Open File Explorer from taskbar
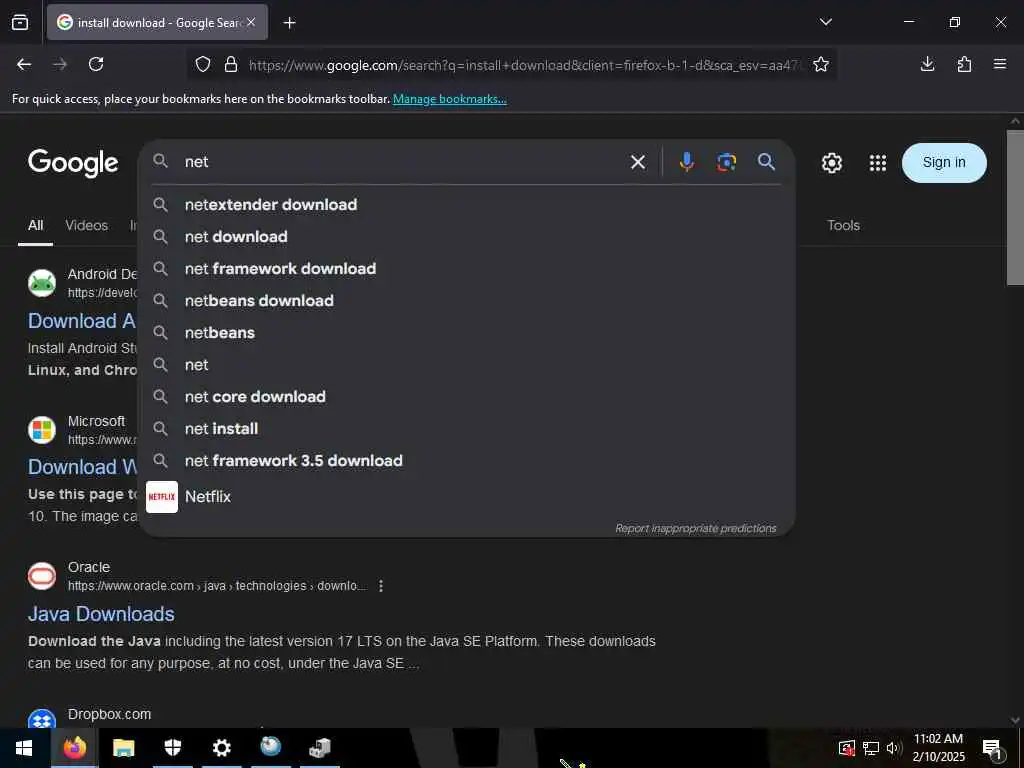Viewport: 1024px width, 768px height. pos(123,748)
